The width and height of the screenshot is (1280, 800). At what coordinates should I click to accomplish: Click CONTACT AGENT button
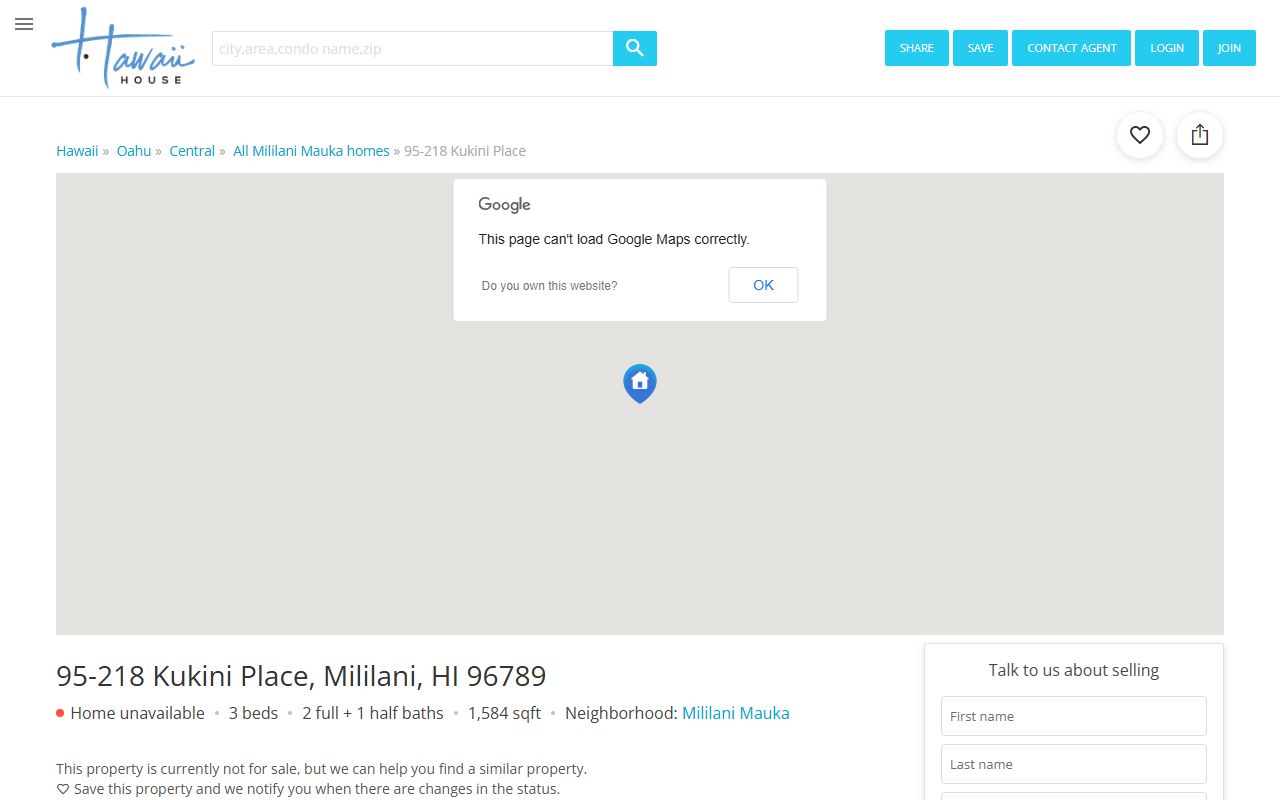click(x=1072, y=48)
